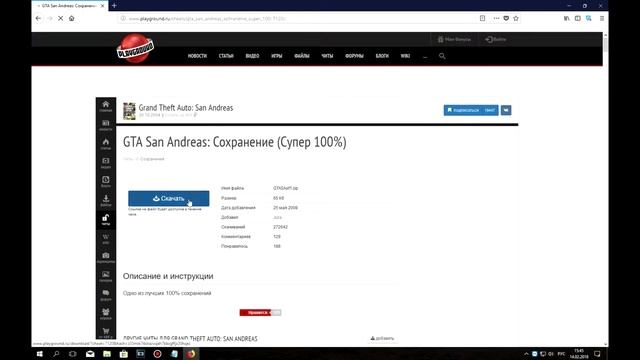Click the PlayGround red globe logo
This screenshot has height=360, width=640.
135,48
